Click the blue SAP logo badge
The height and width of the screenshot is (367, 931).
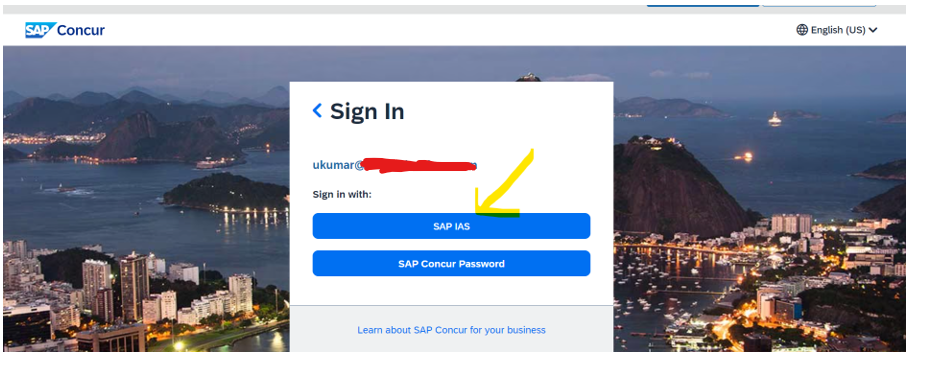(x=40, y=30)
